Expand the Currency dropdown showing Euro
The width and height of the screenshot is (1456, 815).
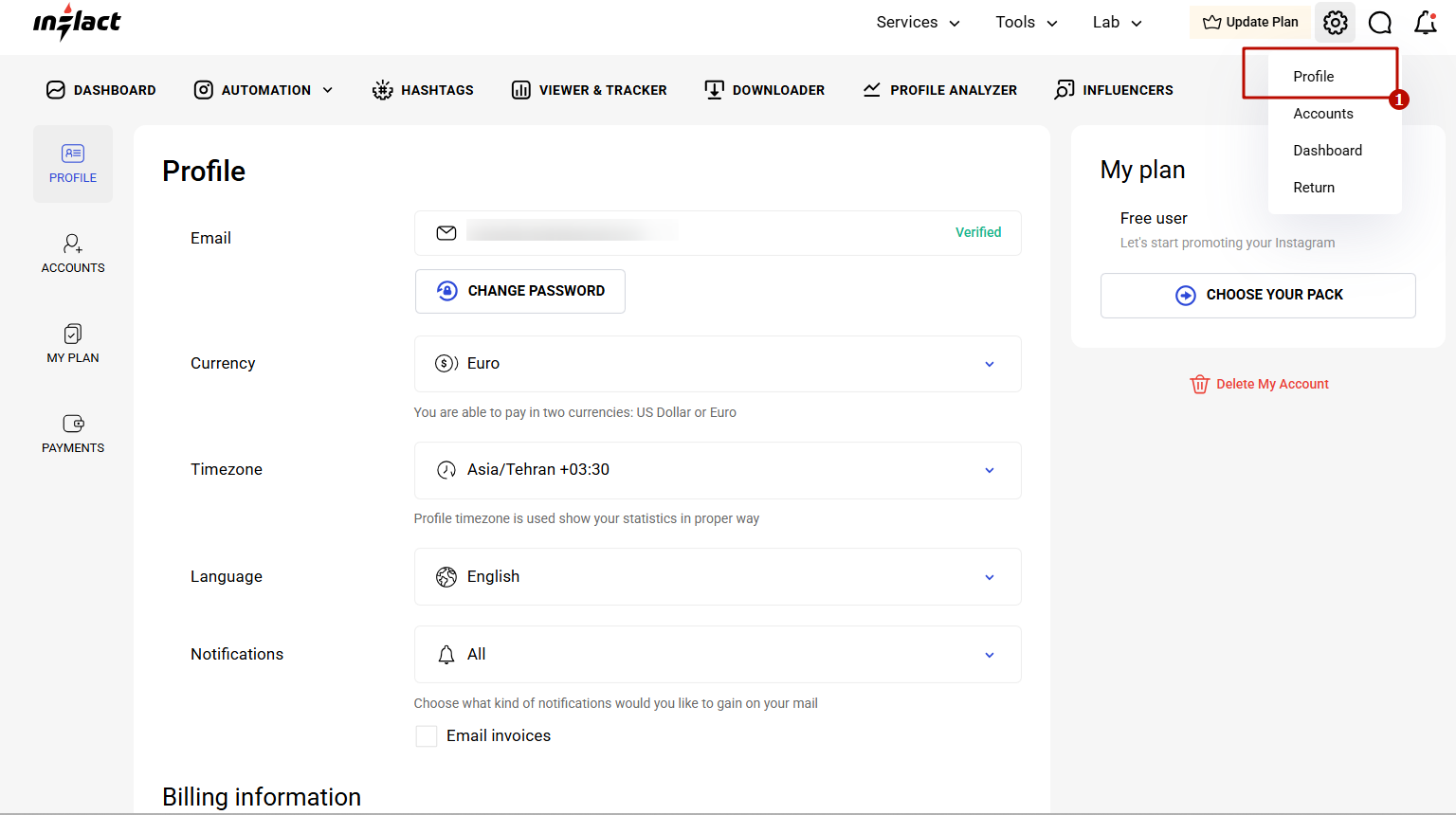(717, 364)
